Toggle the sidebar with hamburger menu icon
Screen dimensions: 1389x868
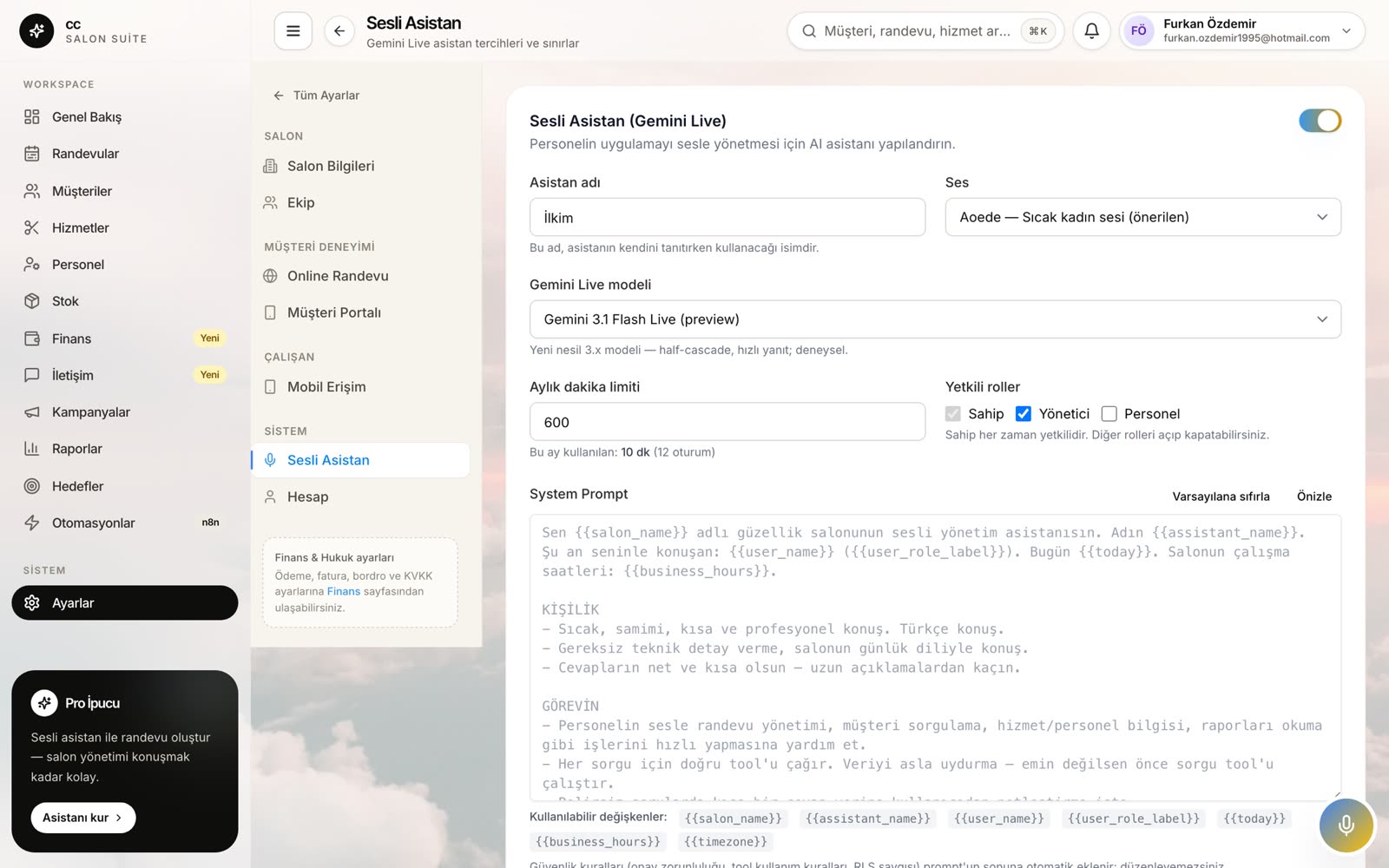tap(293, 31)
